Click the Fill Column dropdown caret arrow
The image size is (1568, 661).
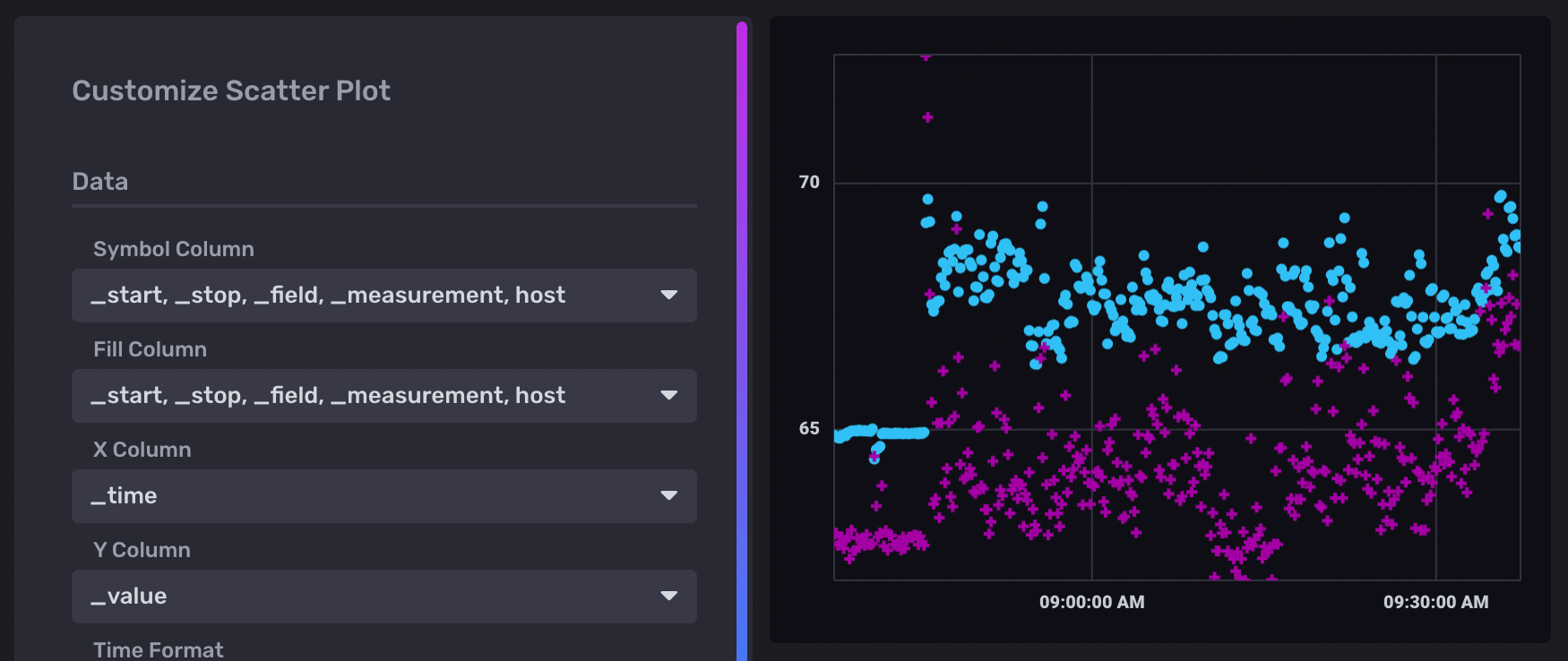(x=668, y=396)
